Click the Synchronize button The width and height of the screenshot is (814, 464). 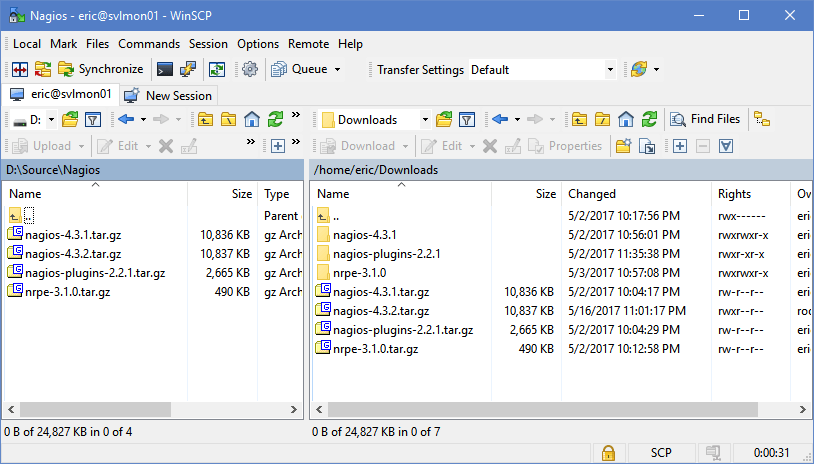tap(101, 69)
